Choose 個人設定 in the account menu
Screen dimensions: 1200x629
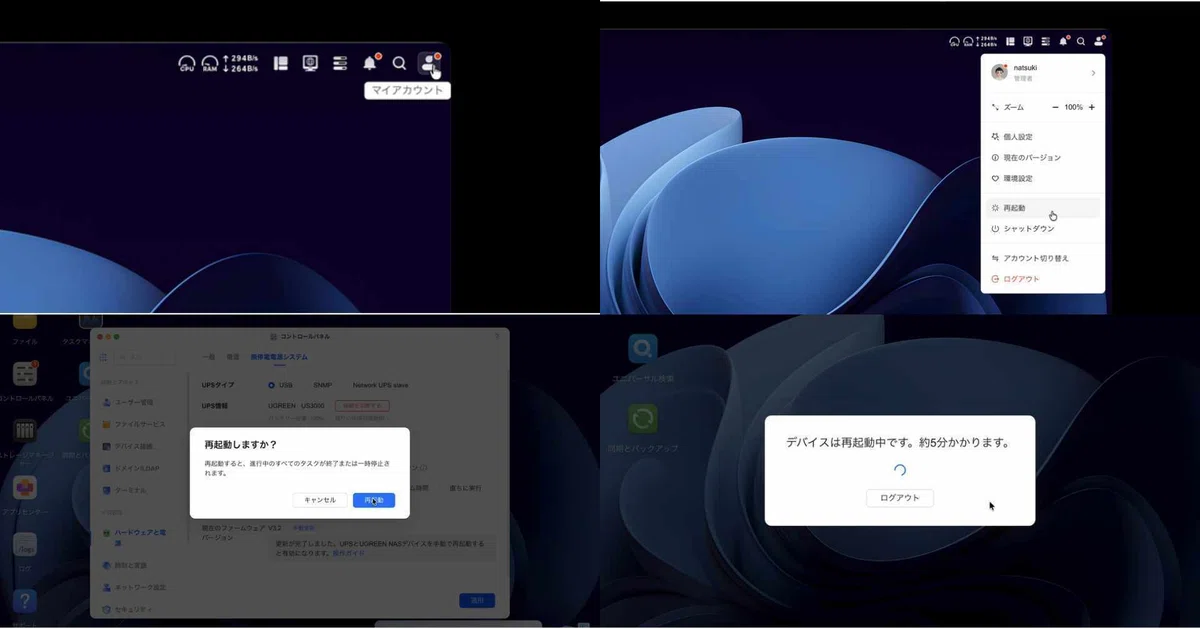coord(1042,137)
